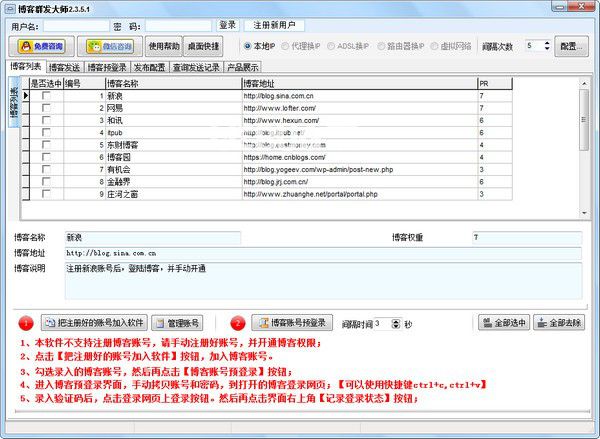The height and width of the screenshot is (439, 600).
Task: Click the WeChat consultation button
Action: (110, 46)
